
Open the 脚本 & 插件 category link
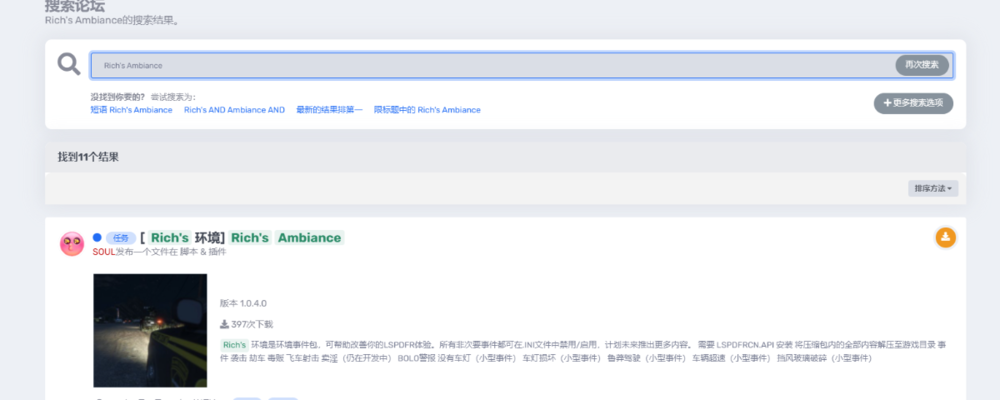[x=203, y=252]
